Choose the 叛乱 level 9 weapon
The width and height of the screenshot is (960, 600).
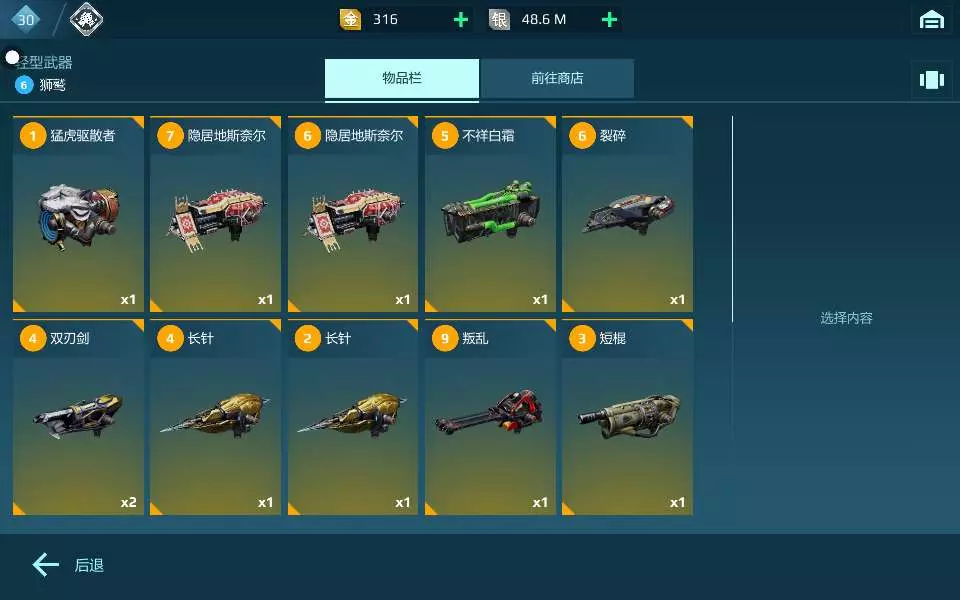tap(490, 417)
